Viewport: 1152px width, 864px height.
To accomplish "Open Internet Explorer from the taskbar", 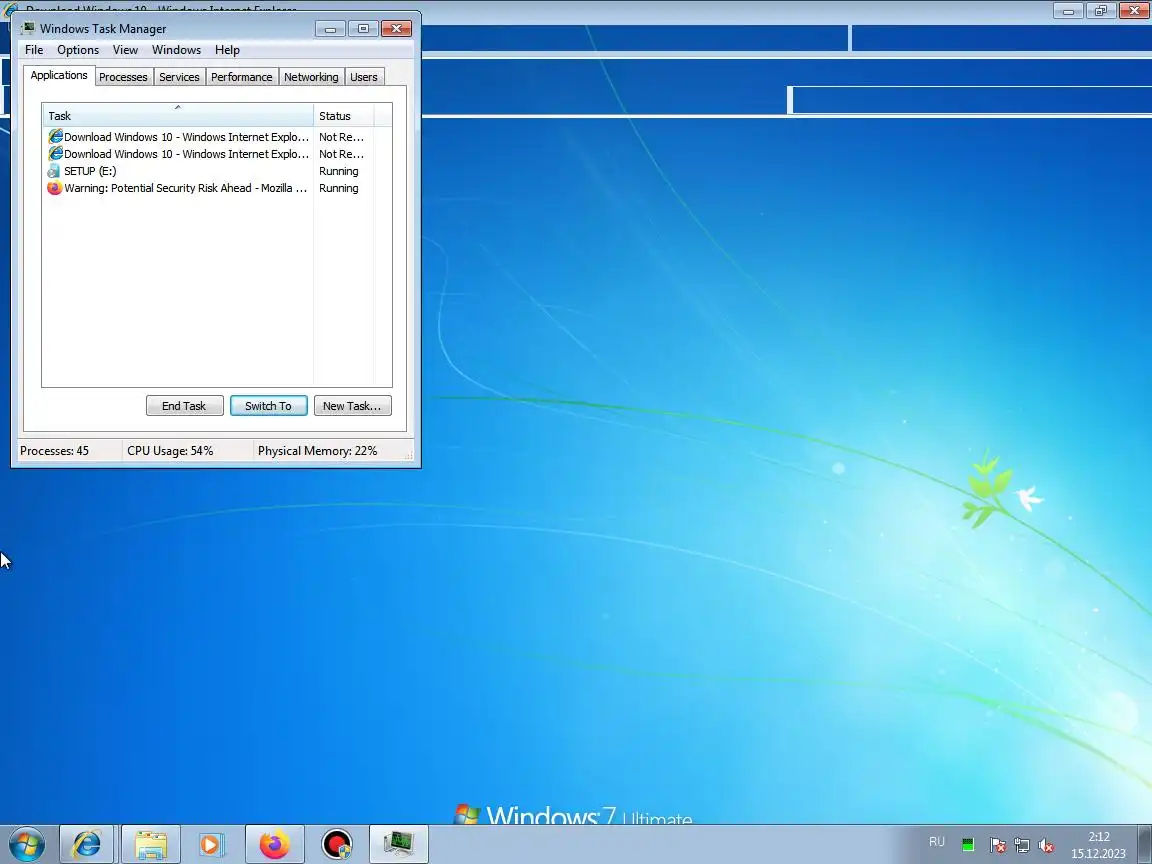I will click(x=87, y=844).
